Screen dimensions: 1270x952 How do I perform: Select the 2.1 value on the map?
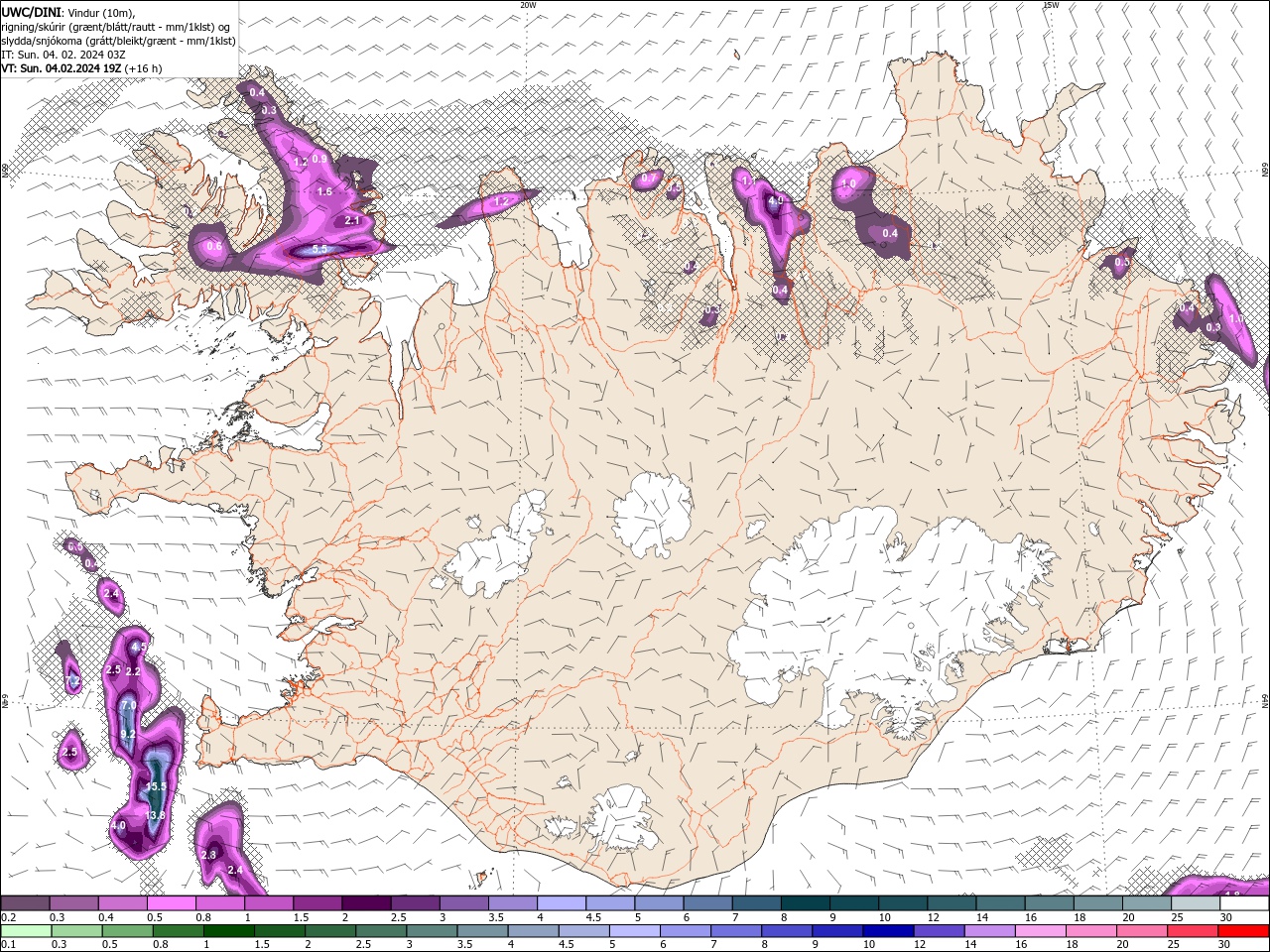(x=352, y=220)
